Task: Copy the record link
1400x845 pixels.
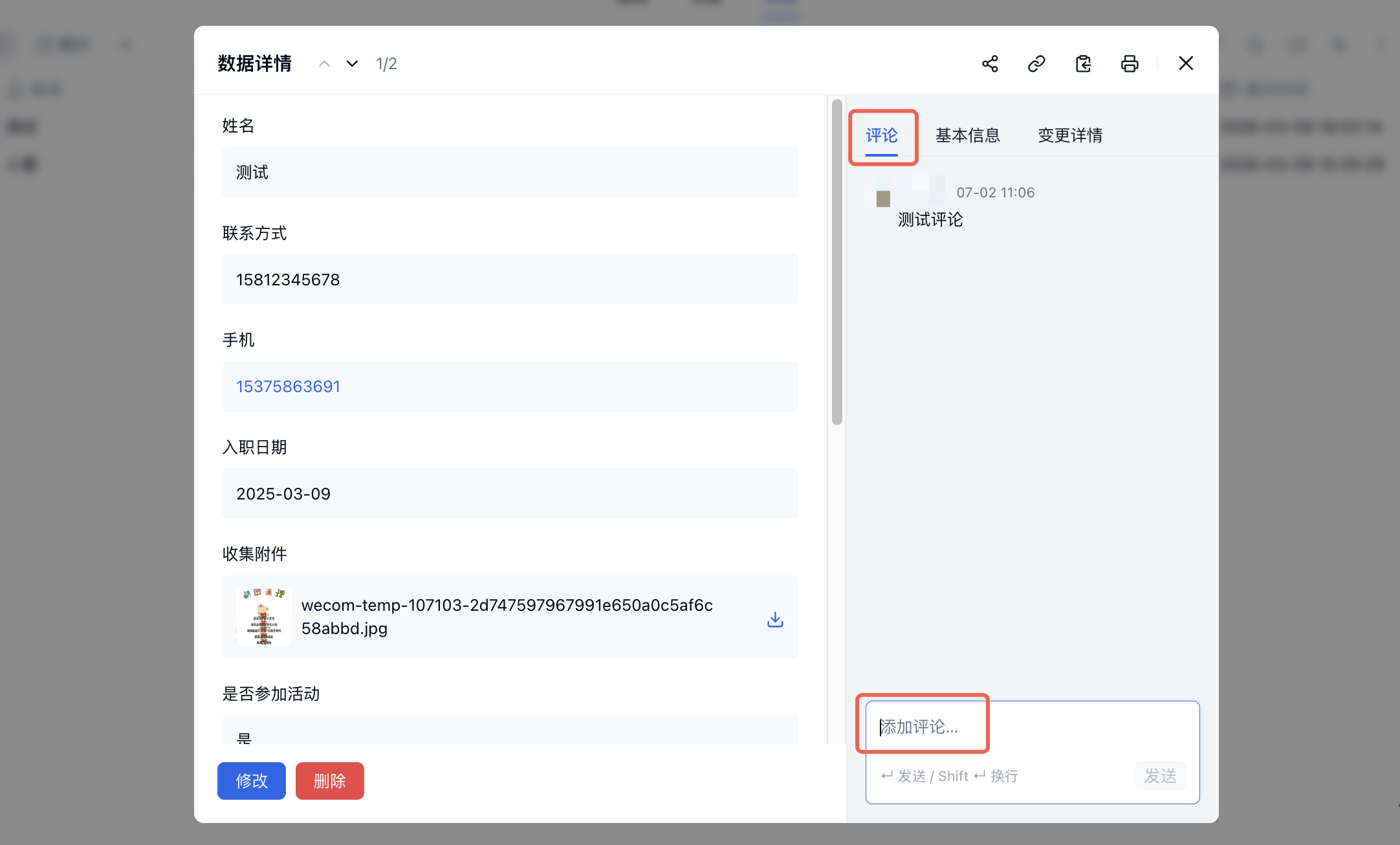Action: pos(1036,63)
